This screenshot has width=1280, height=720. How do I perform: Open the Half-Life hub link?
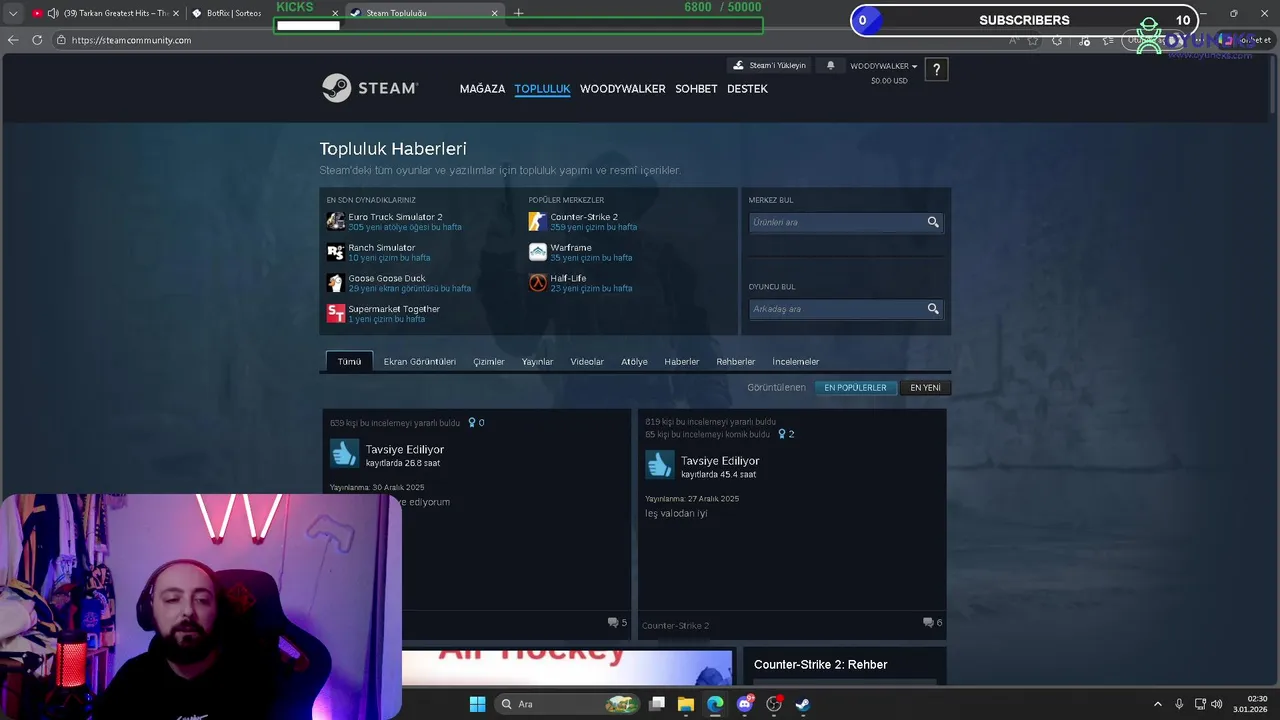coord(568,278)
